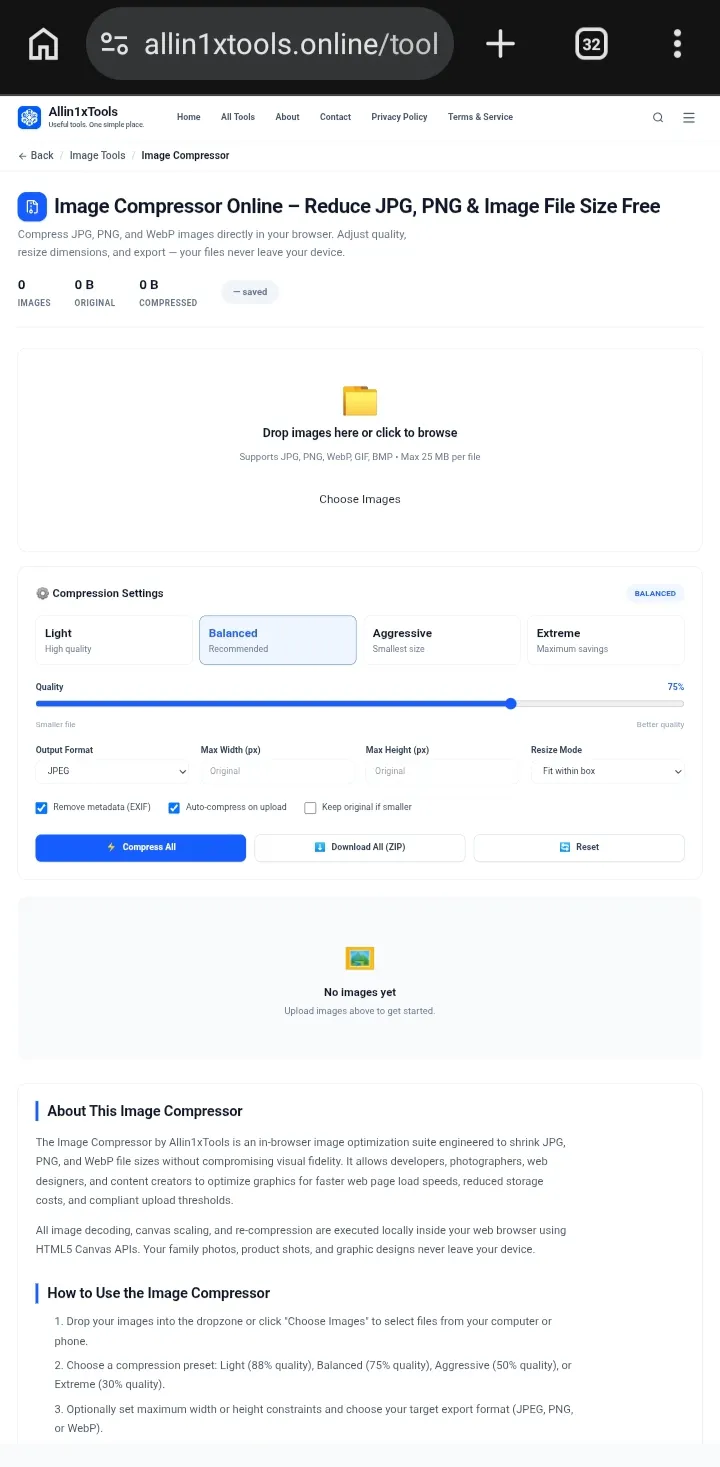720x1467 pixels.
Task: Click the saved indicator pill
Action: click(x=250, y=292)
